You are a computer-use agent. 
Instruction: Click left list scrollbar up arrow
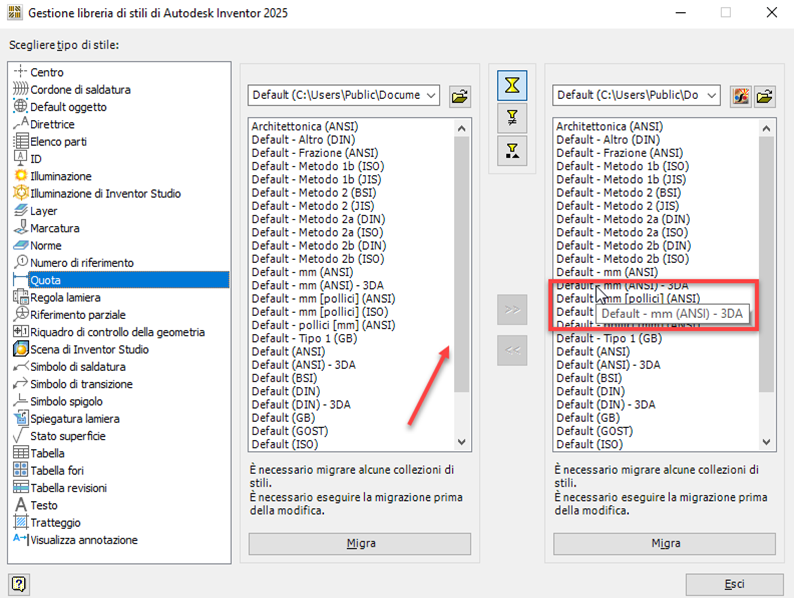(461, 128)
